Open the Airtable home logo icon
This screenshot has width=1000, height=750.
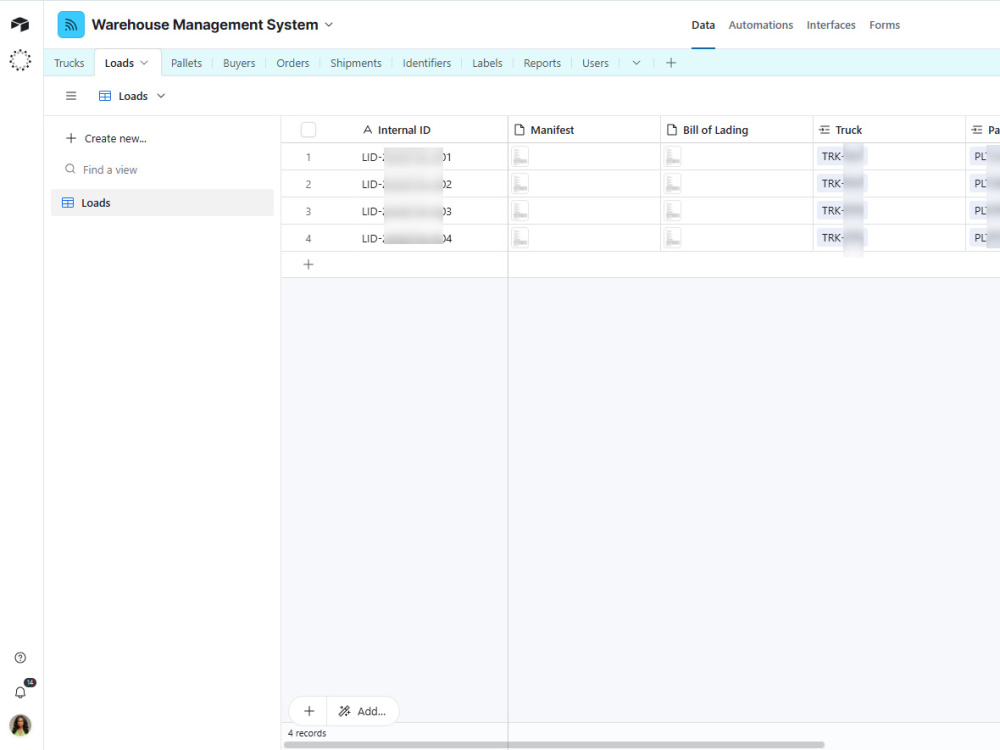click(x=20, y=24)
